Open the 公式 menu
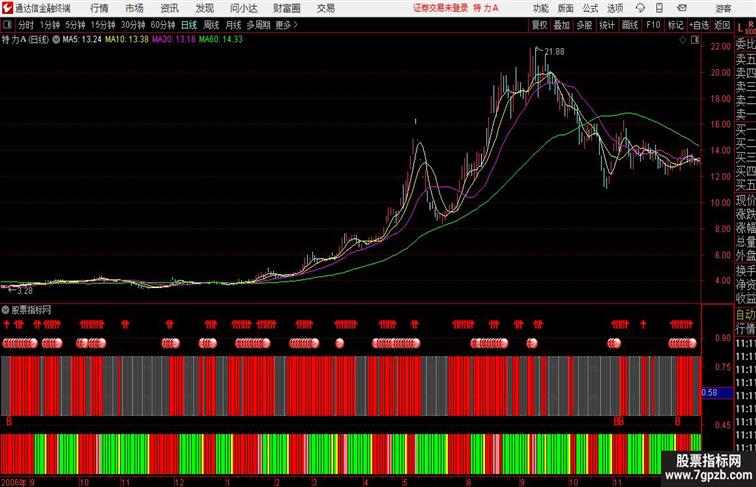 coord(590,8)
